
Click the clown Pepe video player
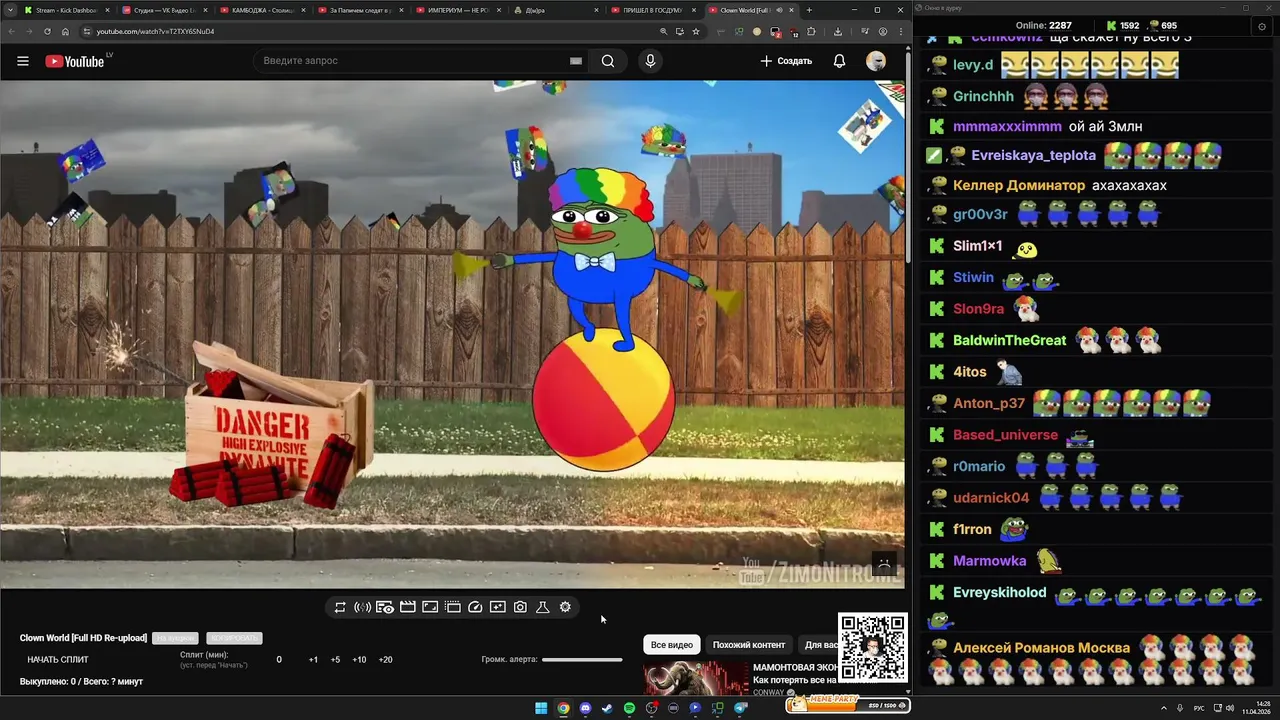452,334
